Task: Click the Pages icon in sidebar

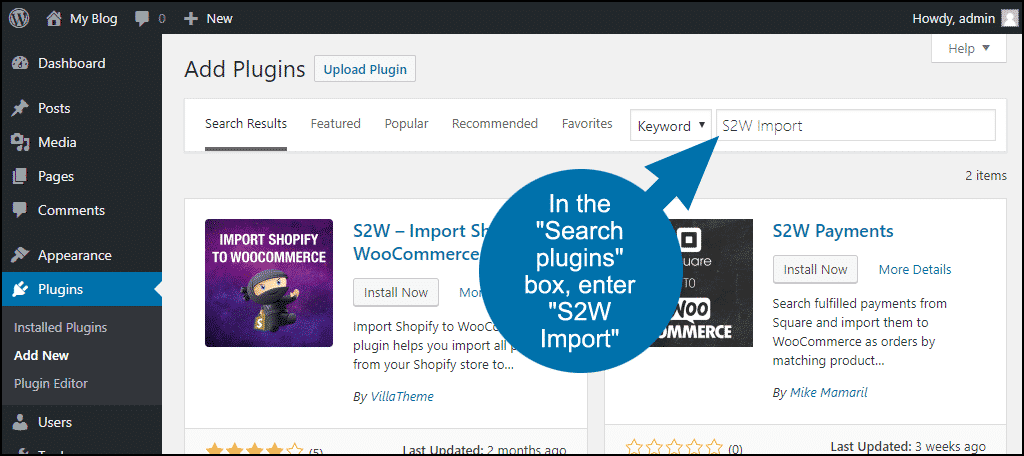Action: pos(20,176)
